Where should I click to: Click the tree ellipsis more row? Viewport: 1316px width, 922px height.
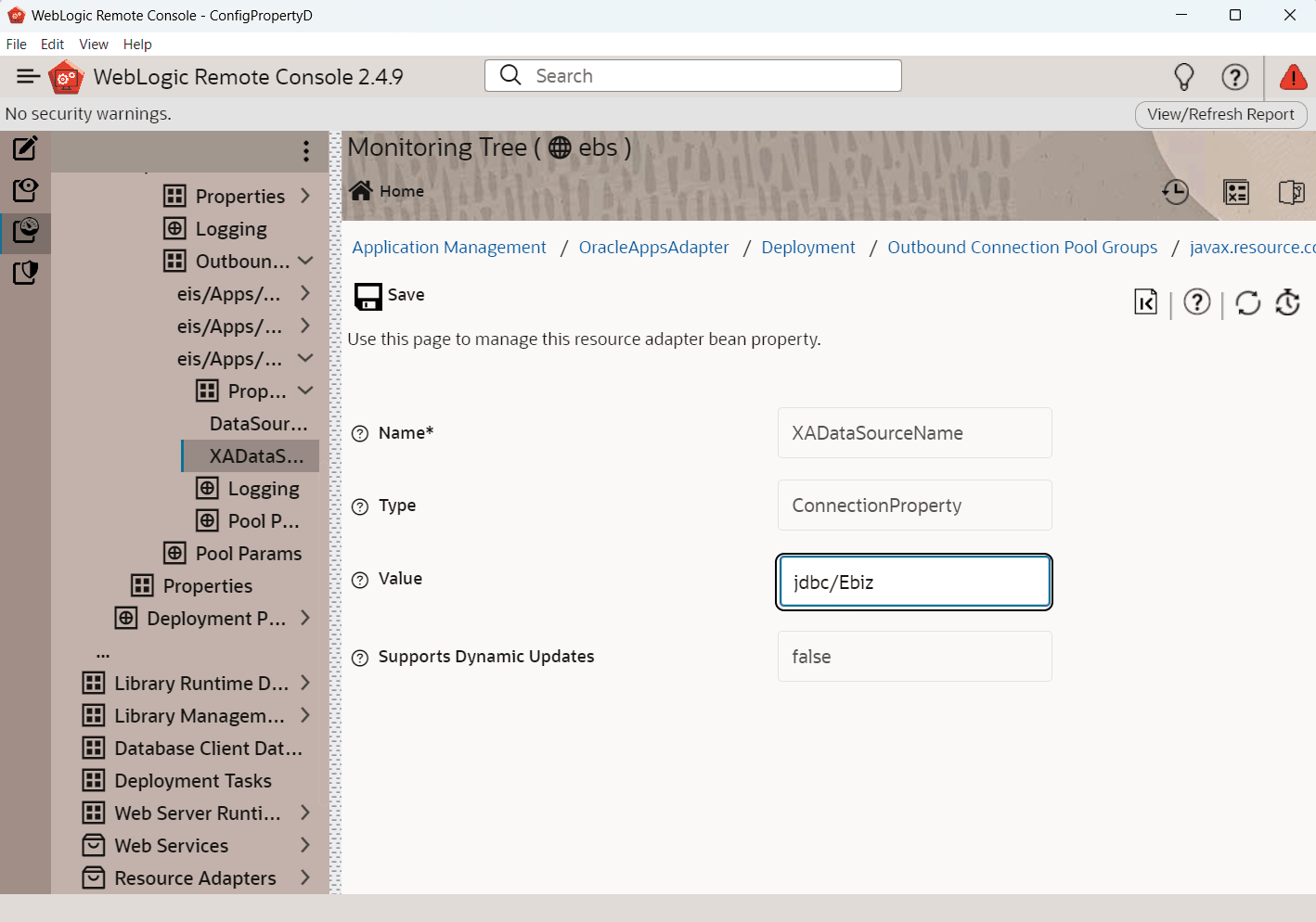point(103,654)
